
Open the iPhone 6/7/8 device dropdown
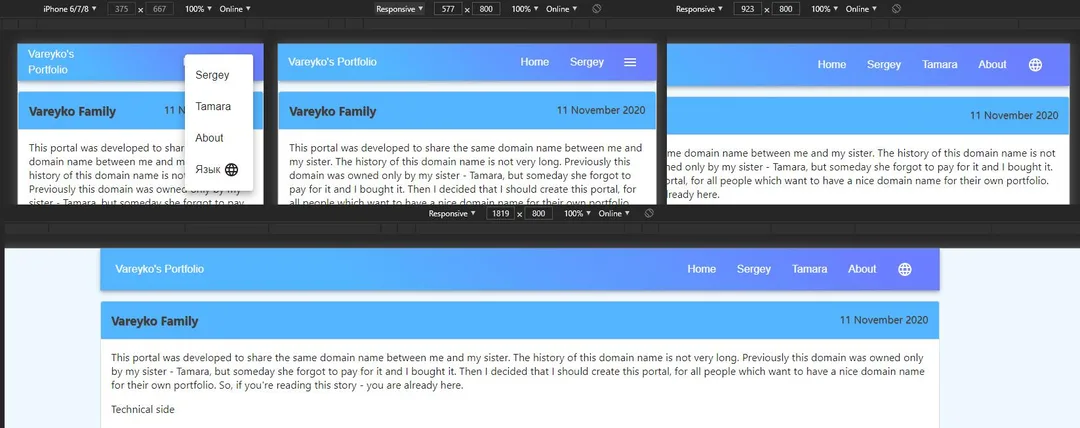[70, 9]
